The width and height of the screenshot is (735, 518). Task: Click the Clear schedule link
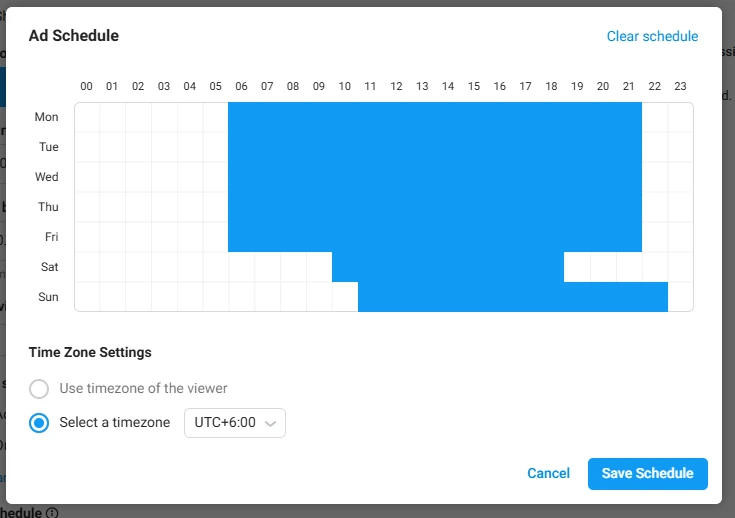tap(652, 36)
